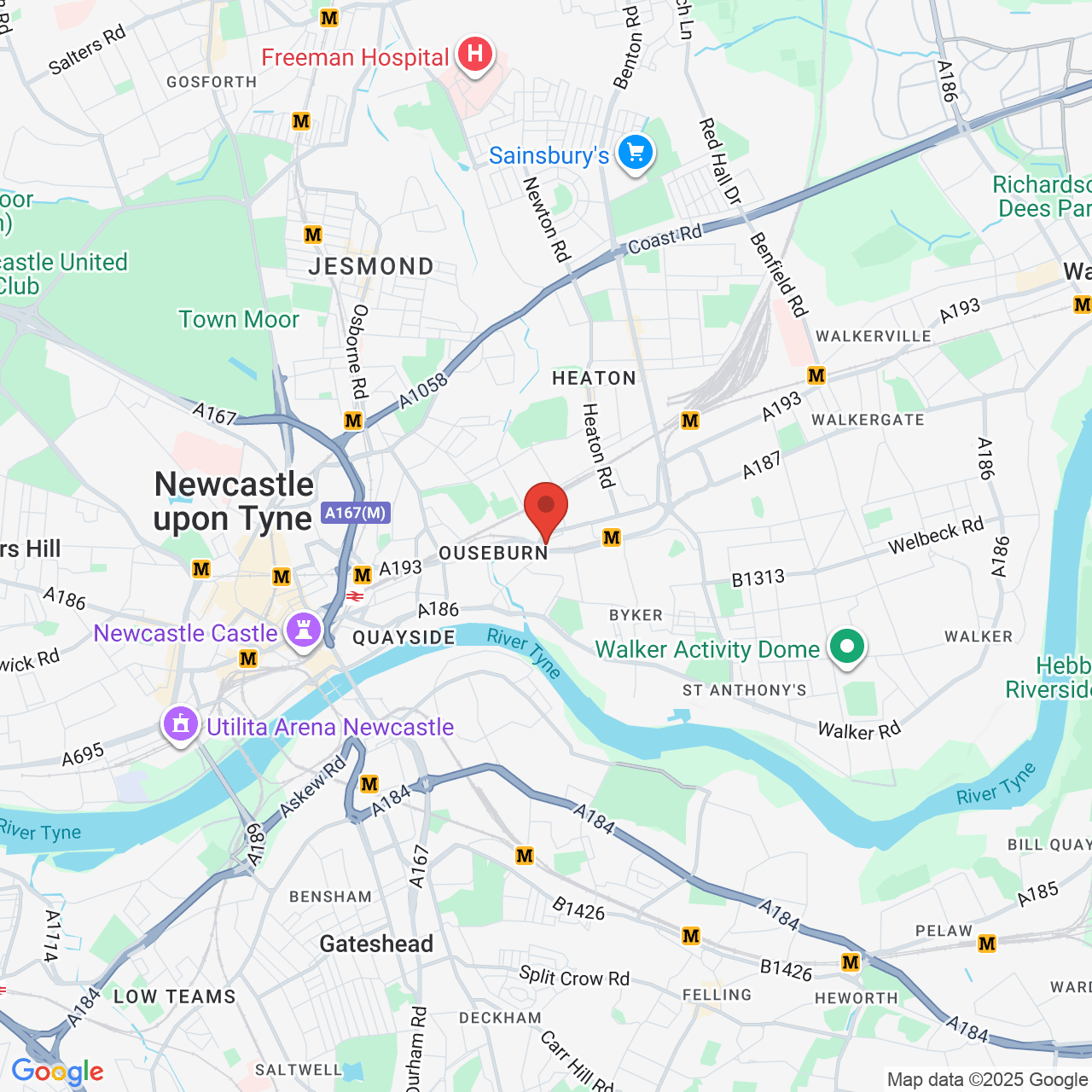
Task: Click the Sainsbury's shopping cart icon
Action: point(635,154)
